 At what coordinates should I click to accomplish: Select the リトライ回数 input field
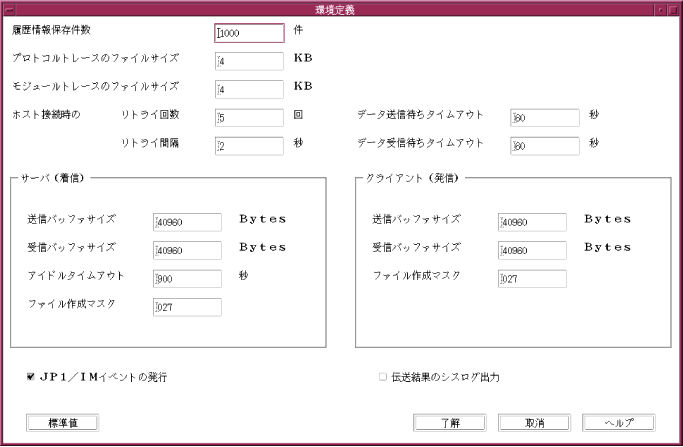[249, 118]
